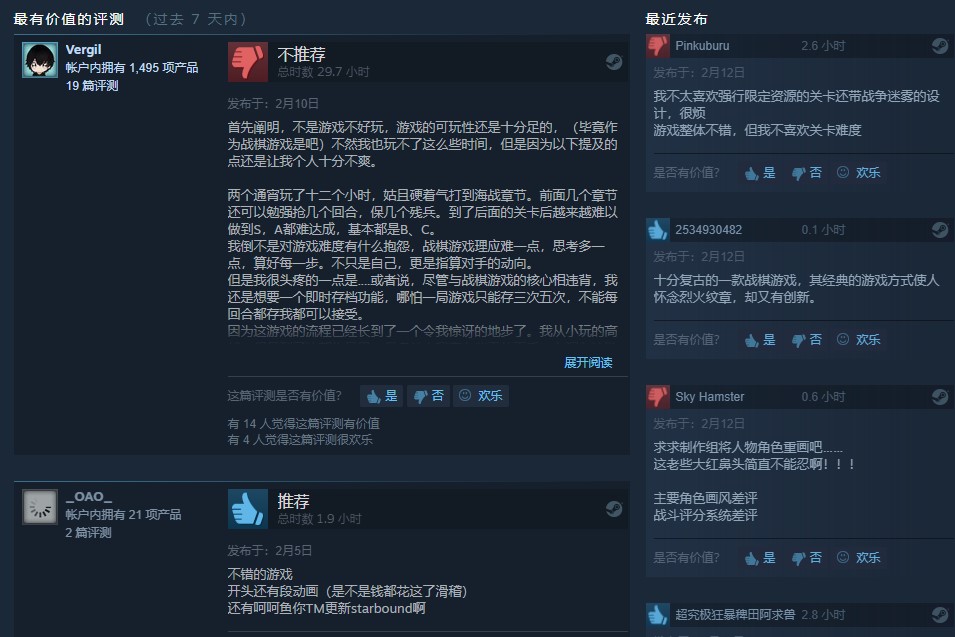955x637 pixels.
Task: Vote 是 on Pinkuburu's recent review
Action: (x=760, y=173)
